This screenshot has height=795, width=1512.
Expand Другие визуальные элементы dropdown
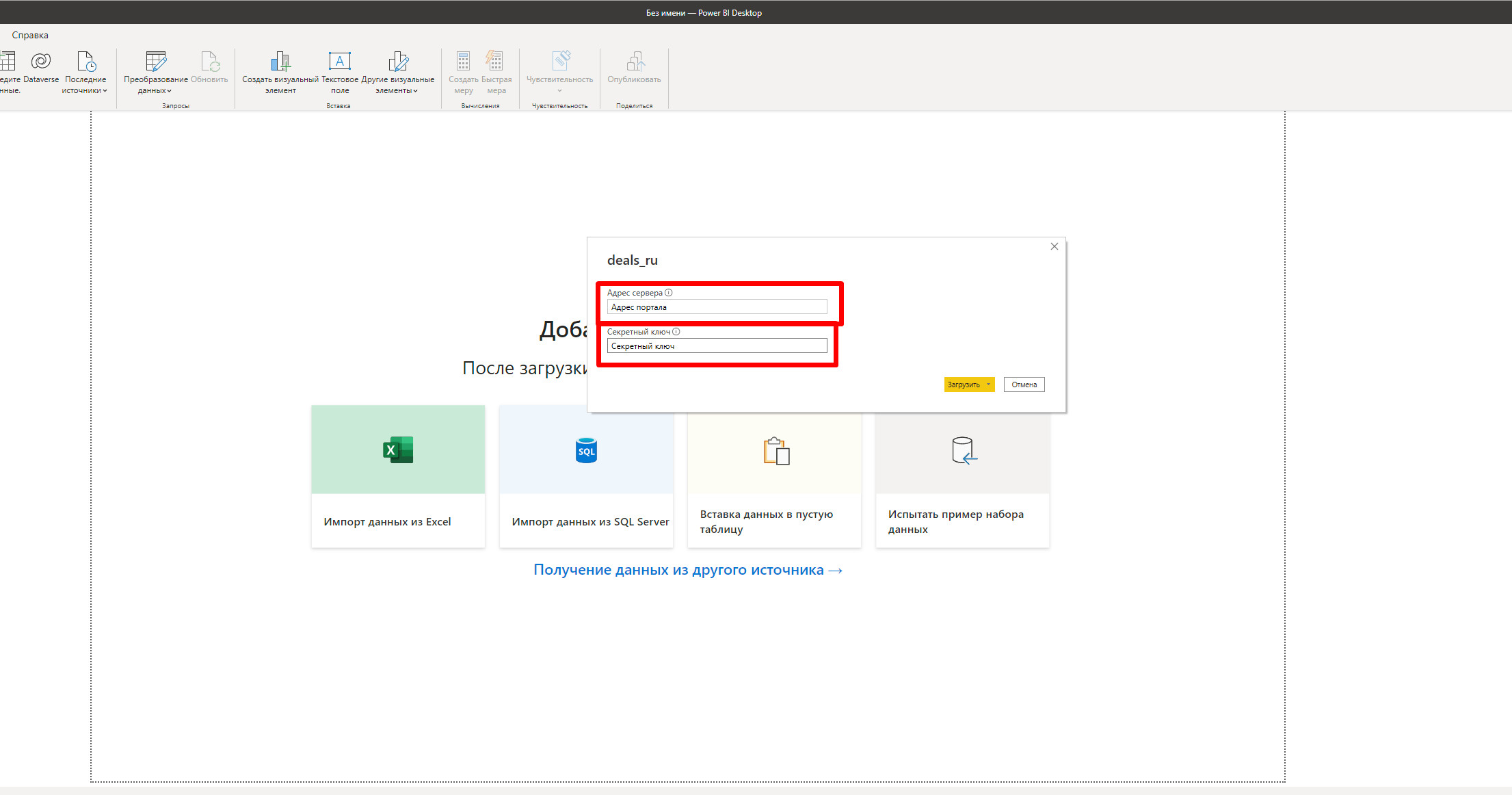pyautogui.click(x=415, y=91)
